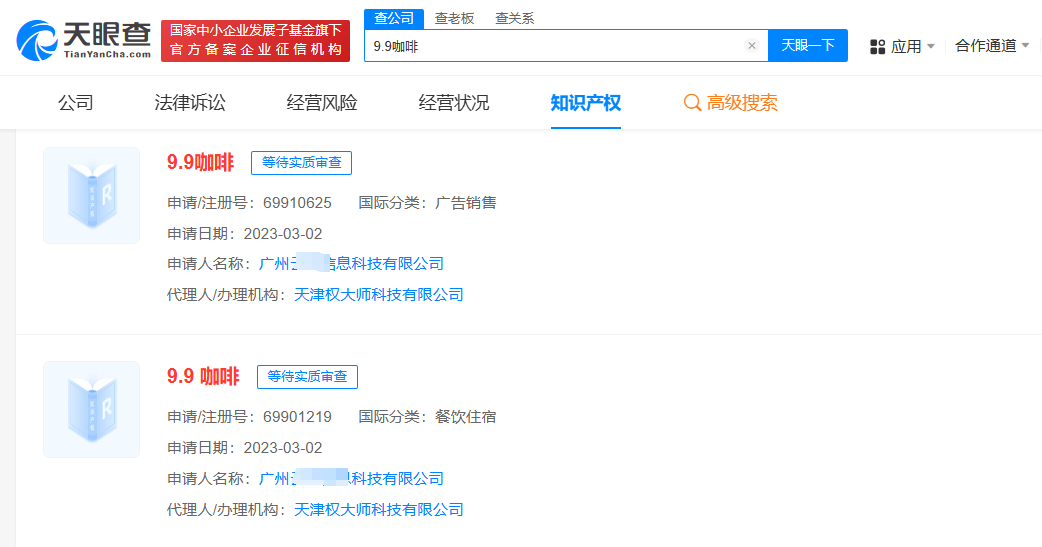Open the 经营状况 results tab
Image resolution: width=1042 pixels, height=547 pixels.
pyautogui.click(x=454, y=103)
